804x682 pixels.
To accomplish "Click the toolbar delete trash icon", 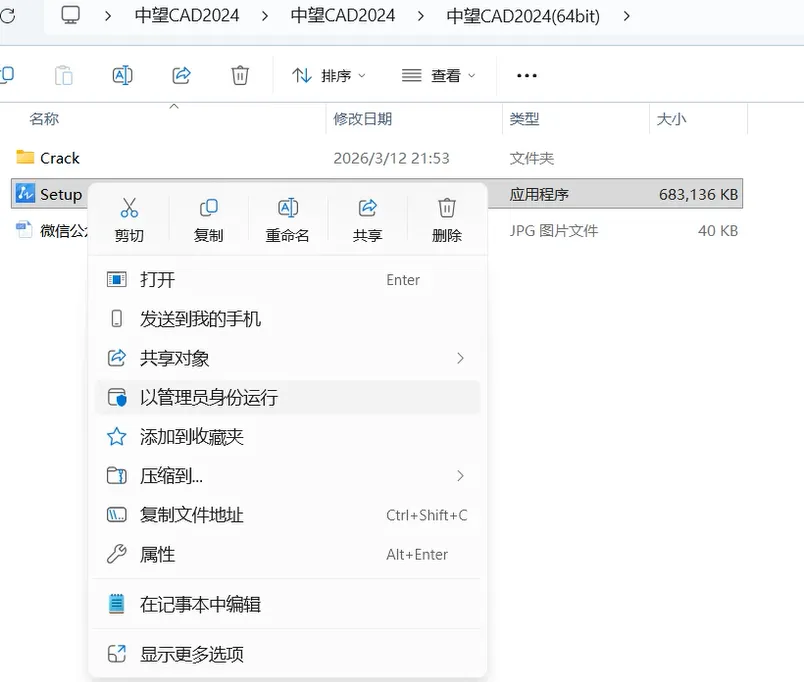I will (x=240, y=75).
